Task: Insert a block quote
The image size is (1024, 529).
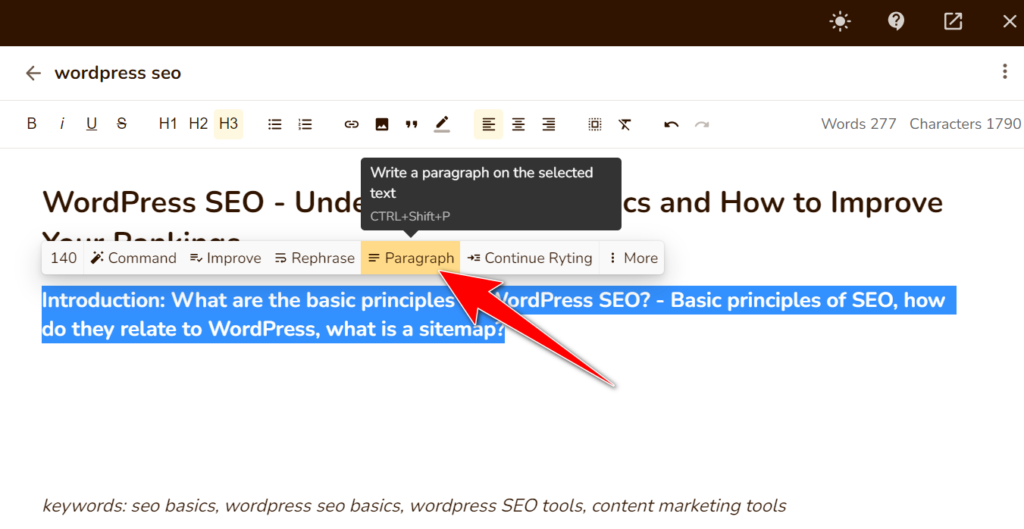Action: click(411, 124)
